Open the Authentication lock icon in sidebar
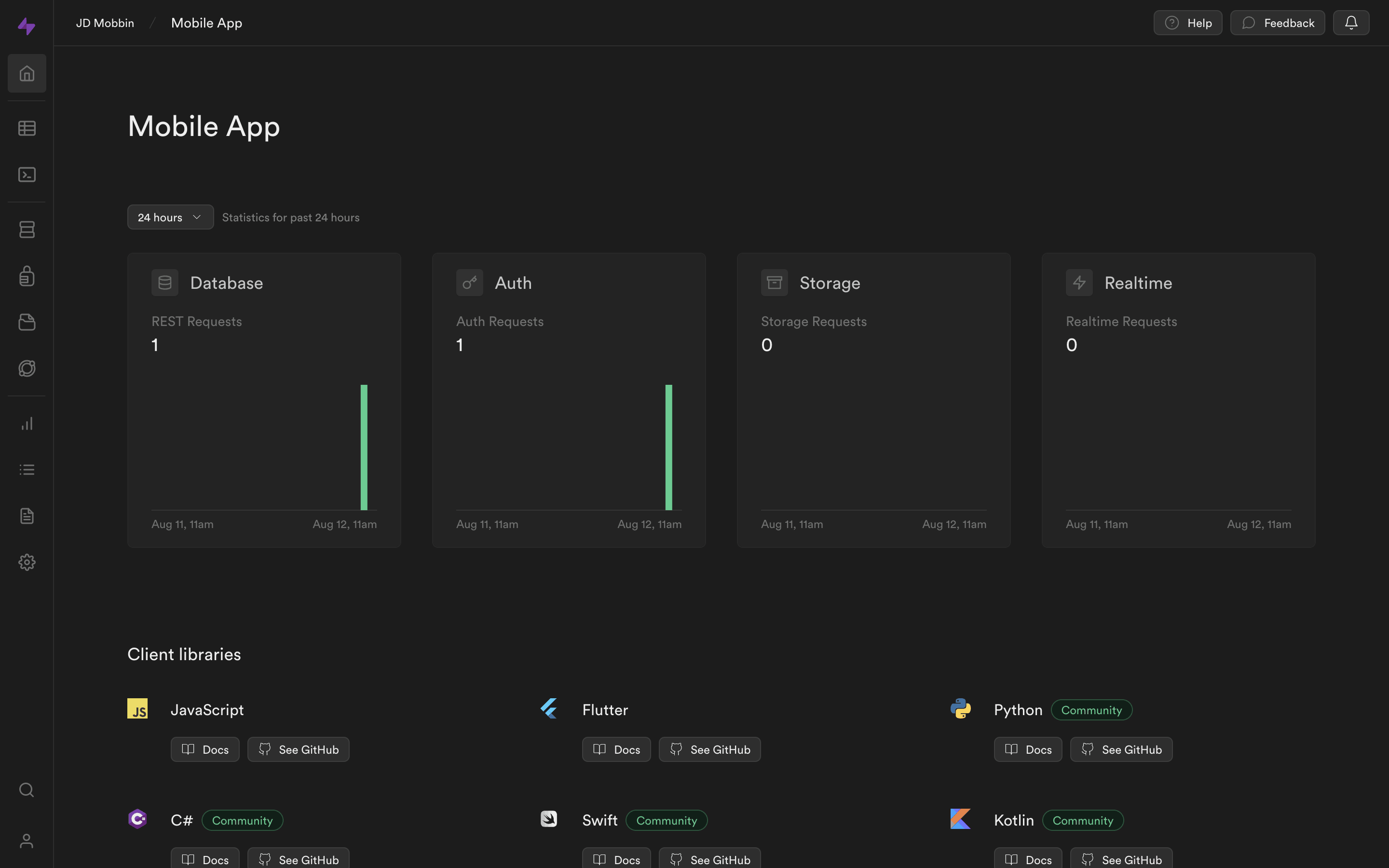Viewport: 1389px width, 868px height. (x=27, y=276)
